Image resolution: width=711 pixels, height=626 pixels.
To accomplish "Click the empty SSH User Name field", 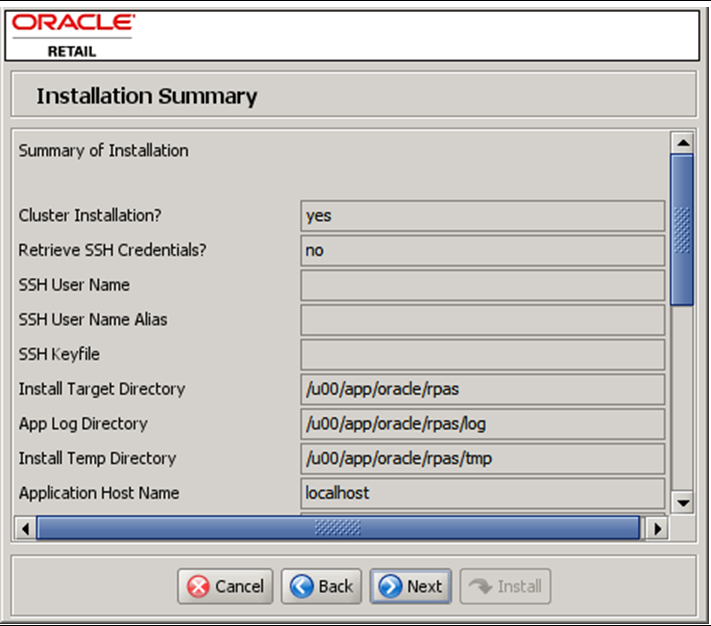I will pyautogui.click(x=482, y=285).
